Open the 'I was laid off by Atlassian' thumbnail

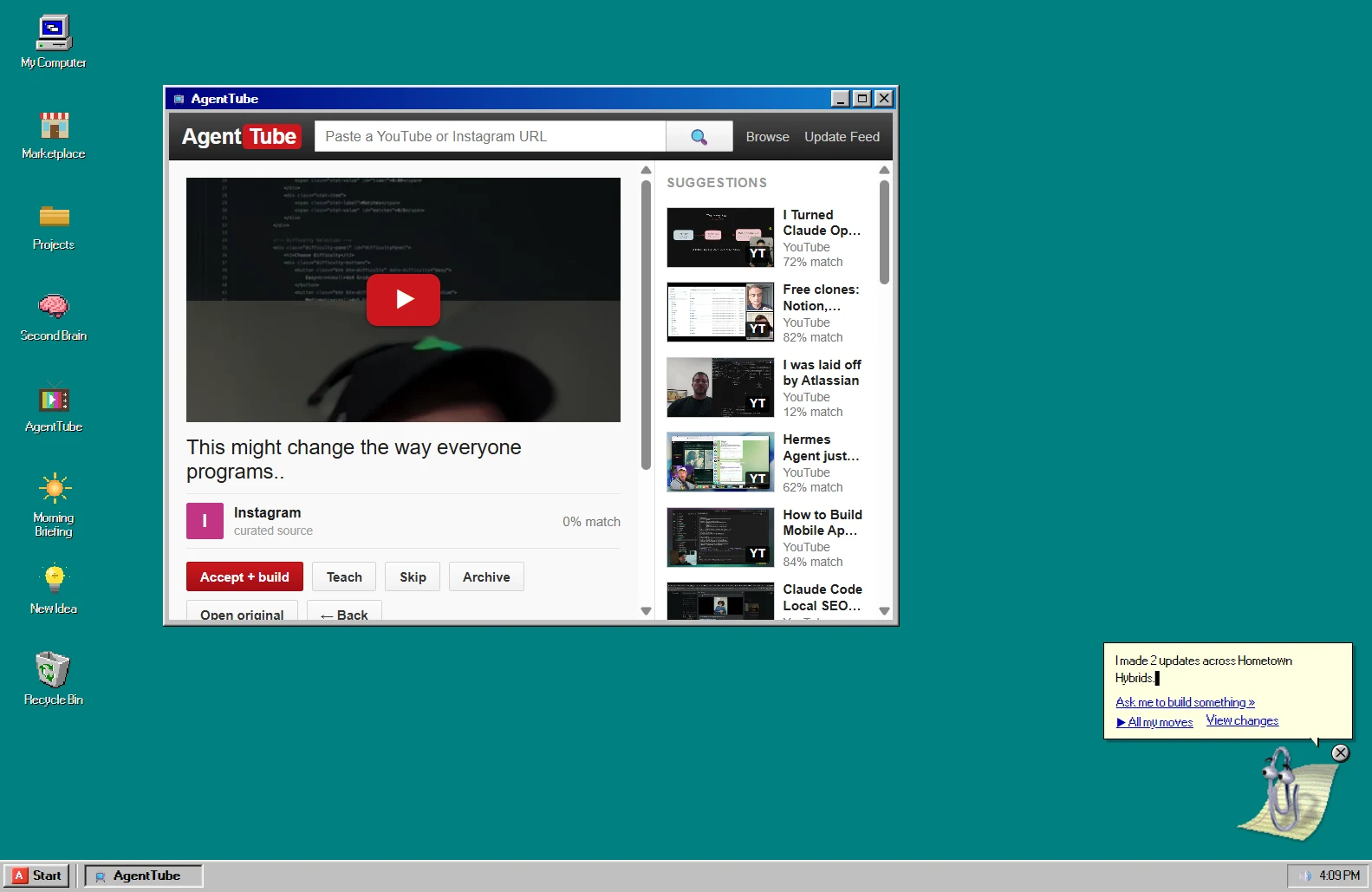pyautogui.click(x=720, y=387)
